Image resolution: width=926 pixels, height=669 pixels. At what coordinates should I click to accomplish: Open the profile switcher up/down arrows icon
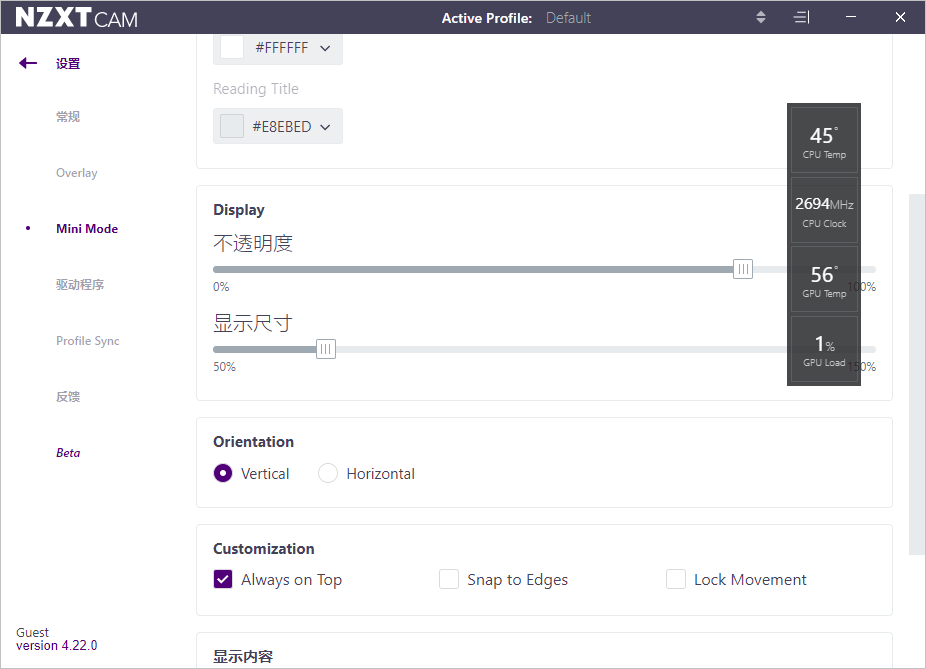click(x=760, y=17)
